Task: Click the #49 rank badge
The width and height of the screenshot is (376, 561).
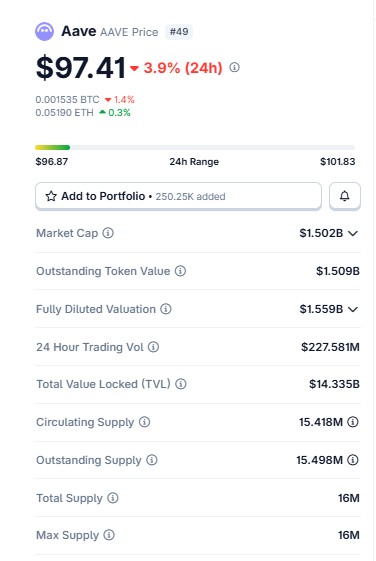Action: tap(179, 31)
